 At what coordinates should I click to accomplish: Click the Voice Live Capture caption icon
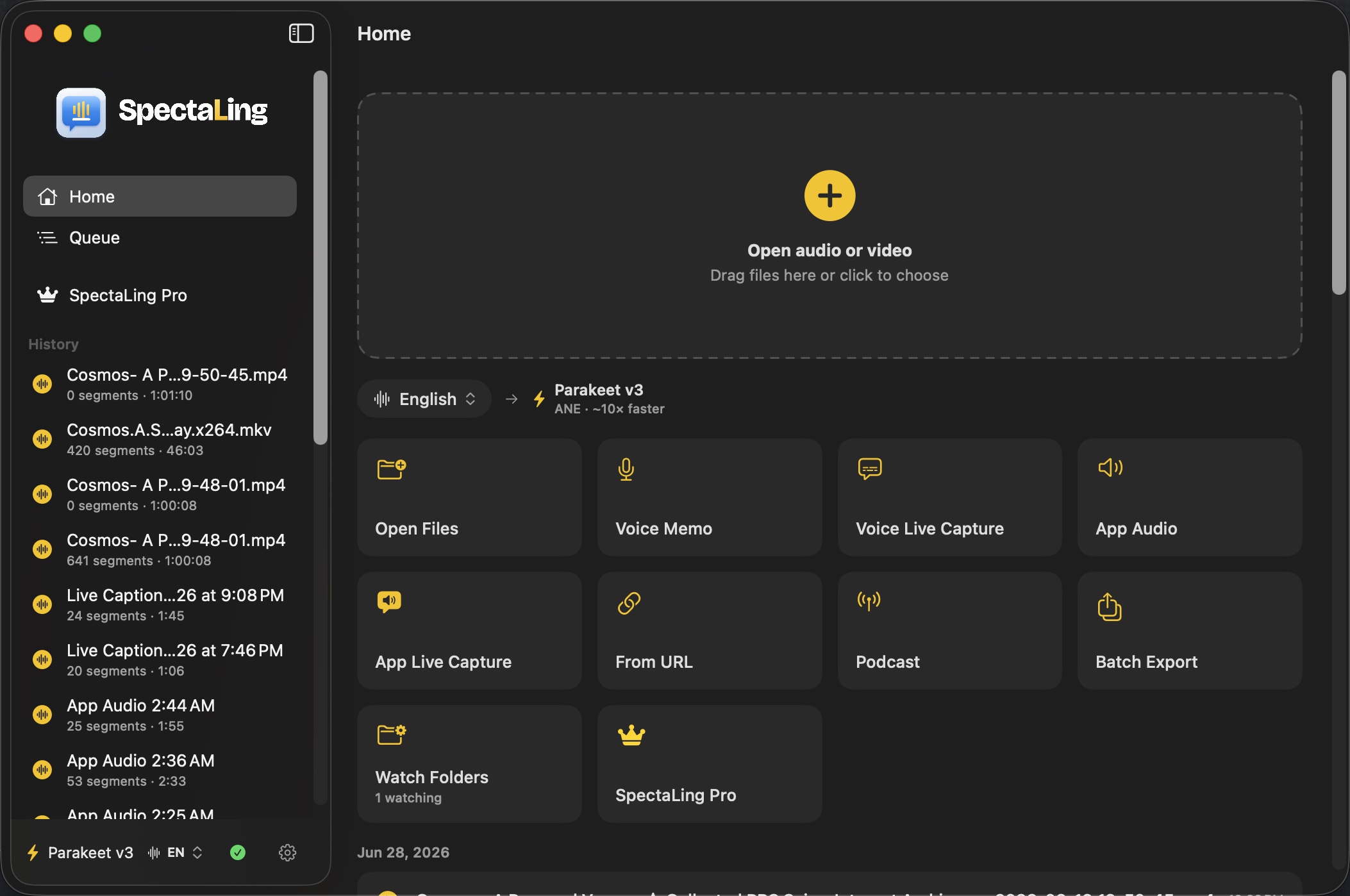(870, 469)
